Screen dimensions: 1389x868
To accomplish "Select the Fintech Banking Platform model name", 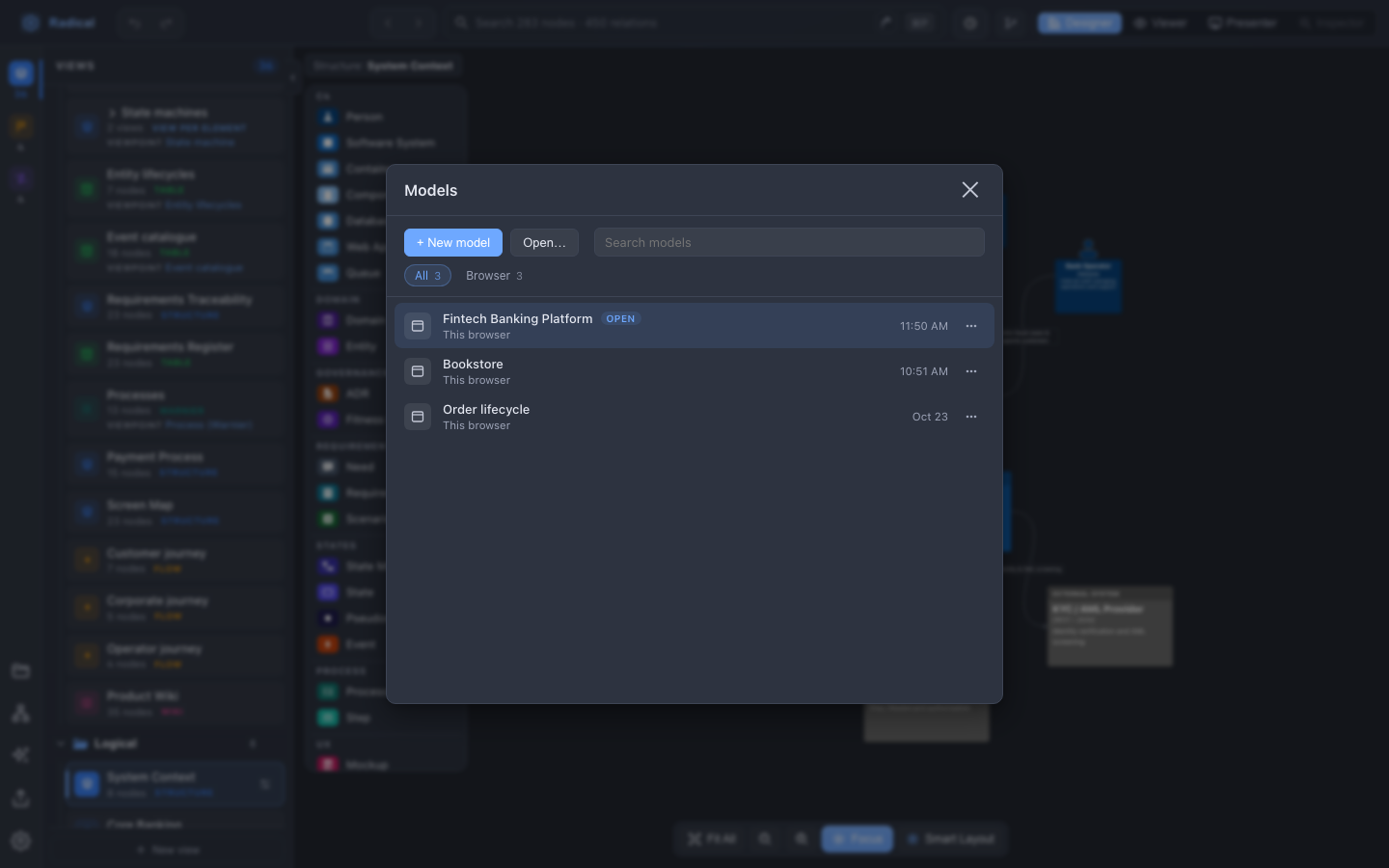I will point(517,318).
